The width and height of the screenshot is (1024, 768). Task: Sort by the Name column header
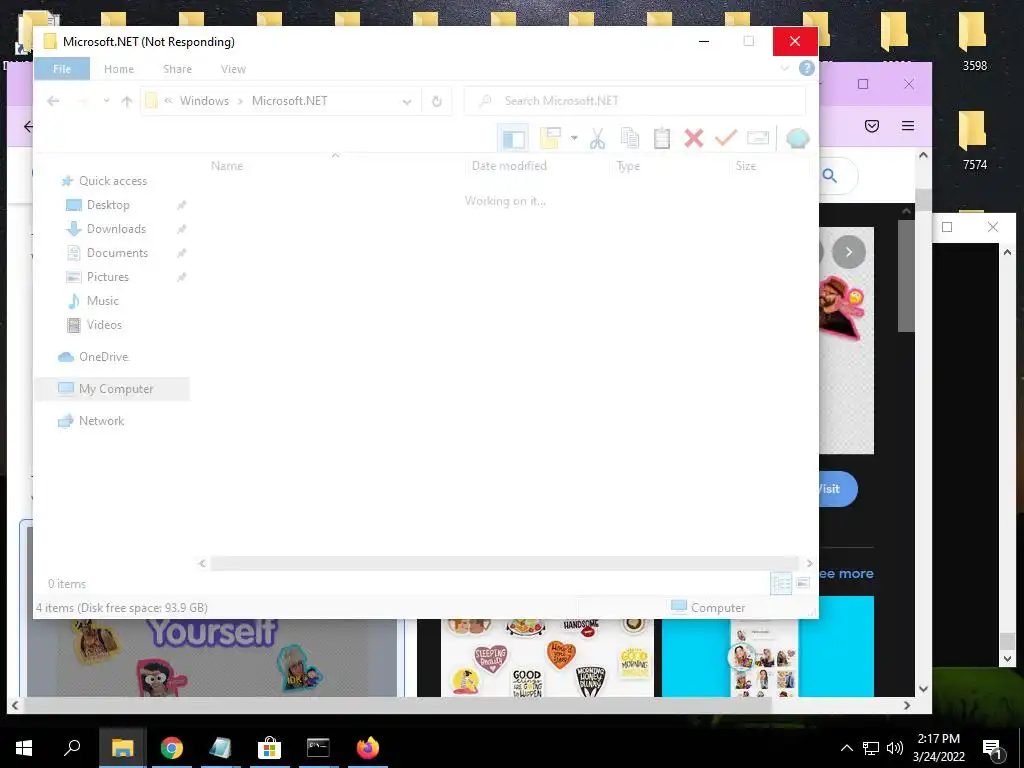pyautogui.click(x=227, y=166)
